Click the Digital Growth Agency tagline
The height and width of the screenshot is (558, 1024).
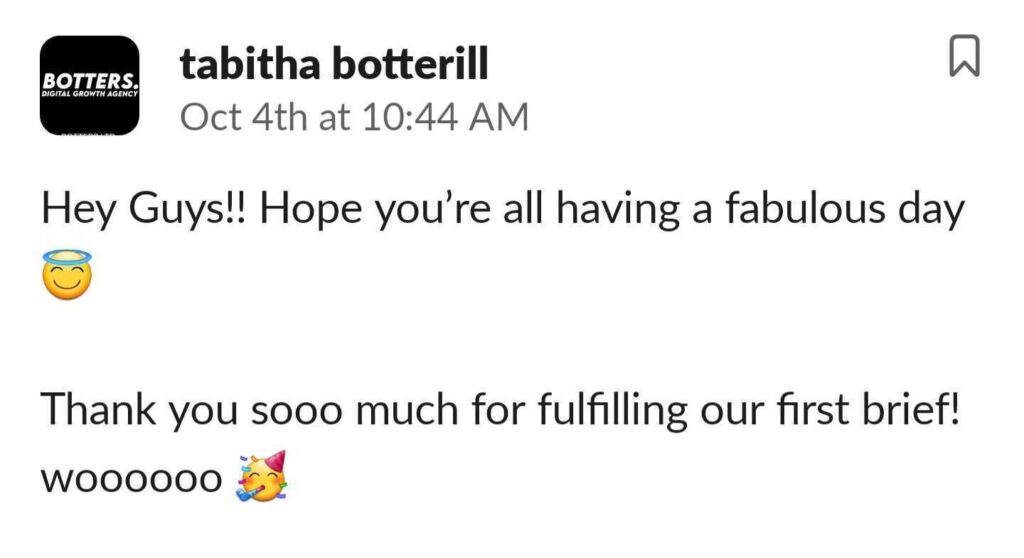click(x=89, y=94)
